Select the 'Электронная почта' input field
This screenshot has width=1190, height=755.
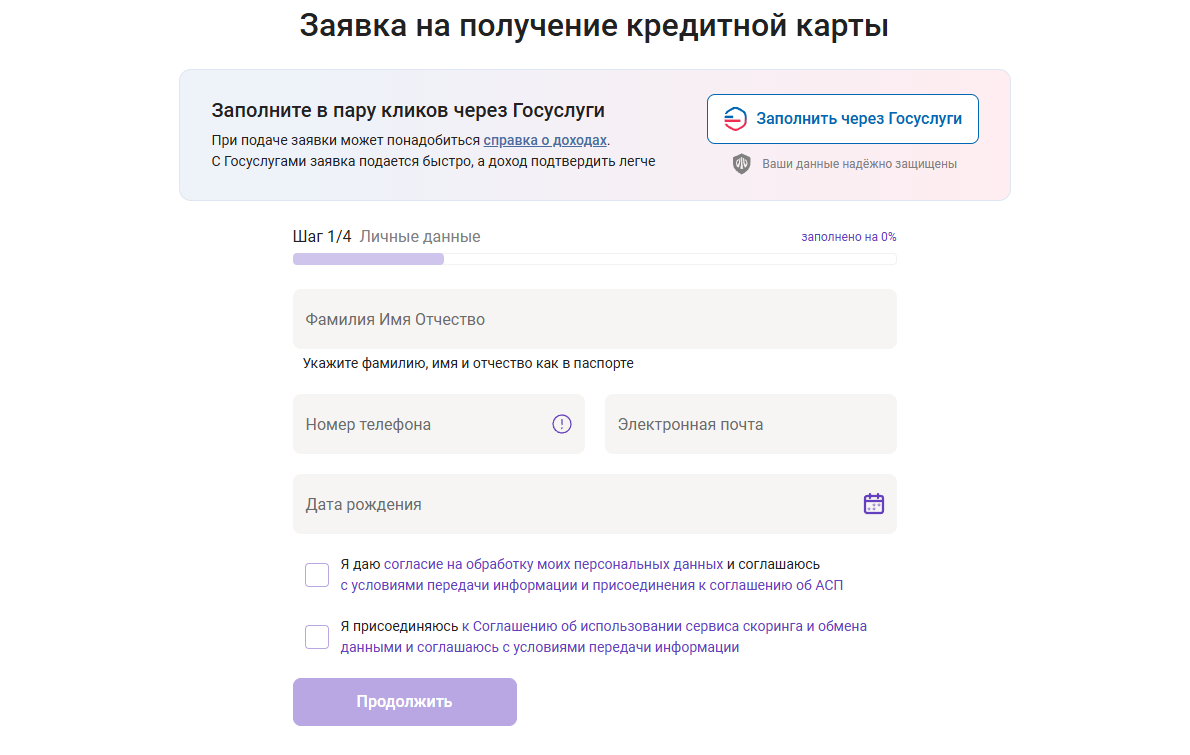pyautogui.click(x=750, y=424)
